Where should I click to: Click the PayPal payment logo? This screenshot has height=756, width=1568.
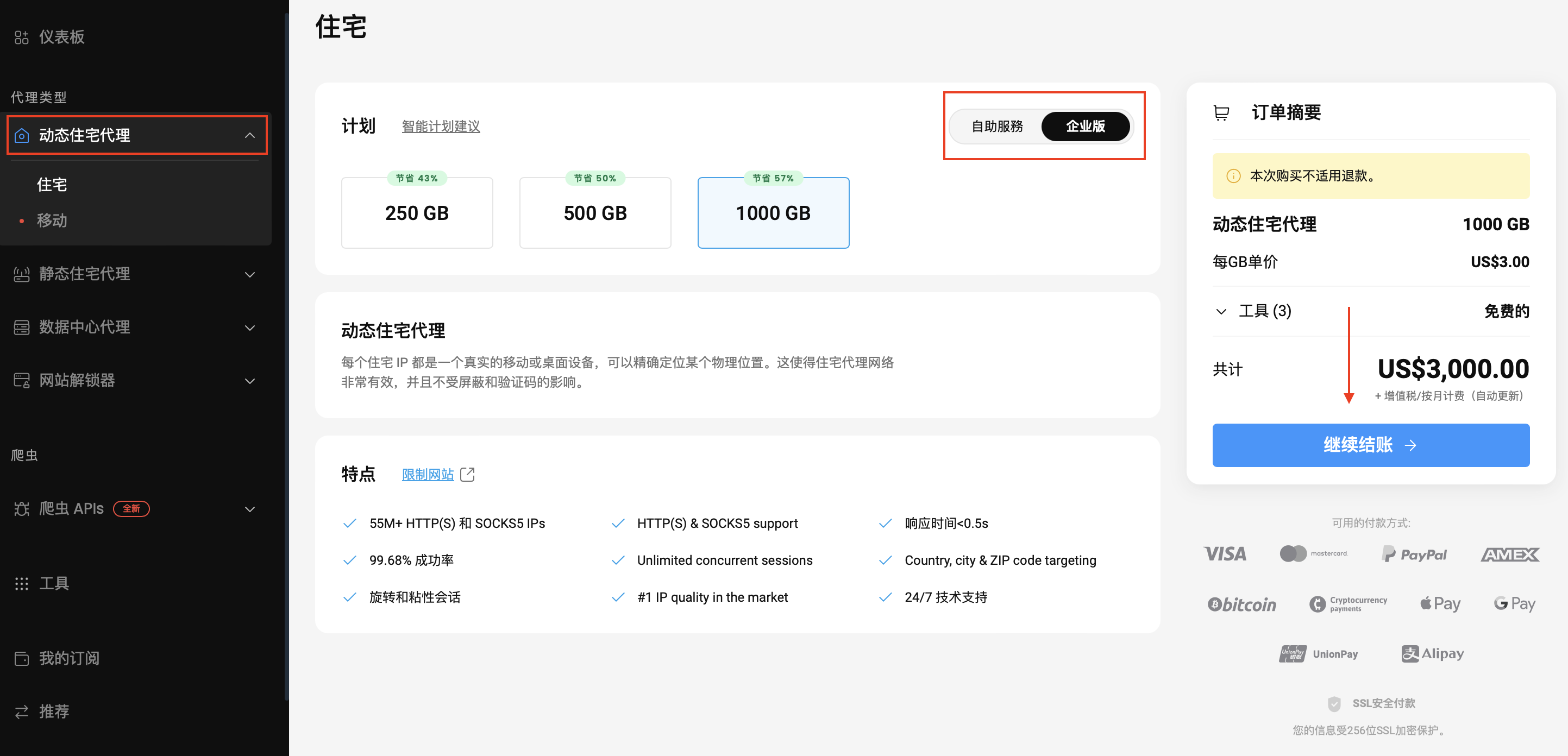pos(1413,554)
